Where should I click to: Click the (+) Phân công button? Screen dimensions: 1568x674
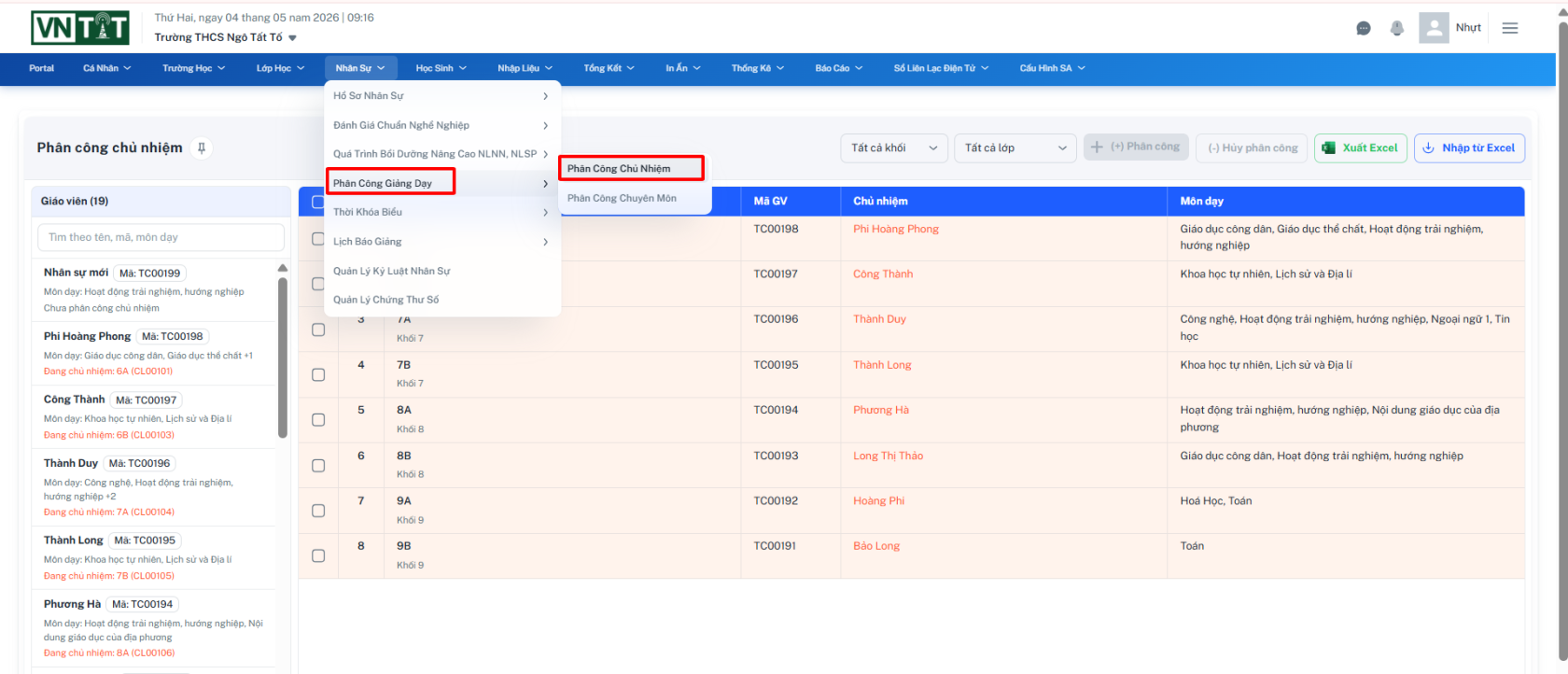pyautogui.click(x=1136, y=147)
